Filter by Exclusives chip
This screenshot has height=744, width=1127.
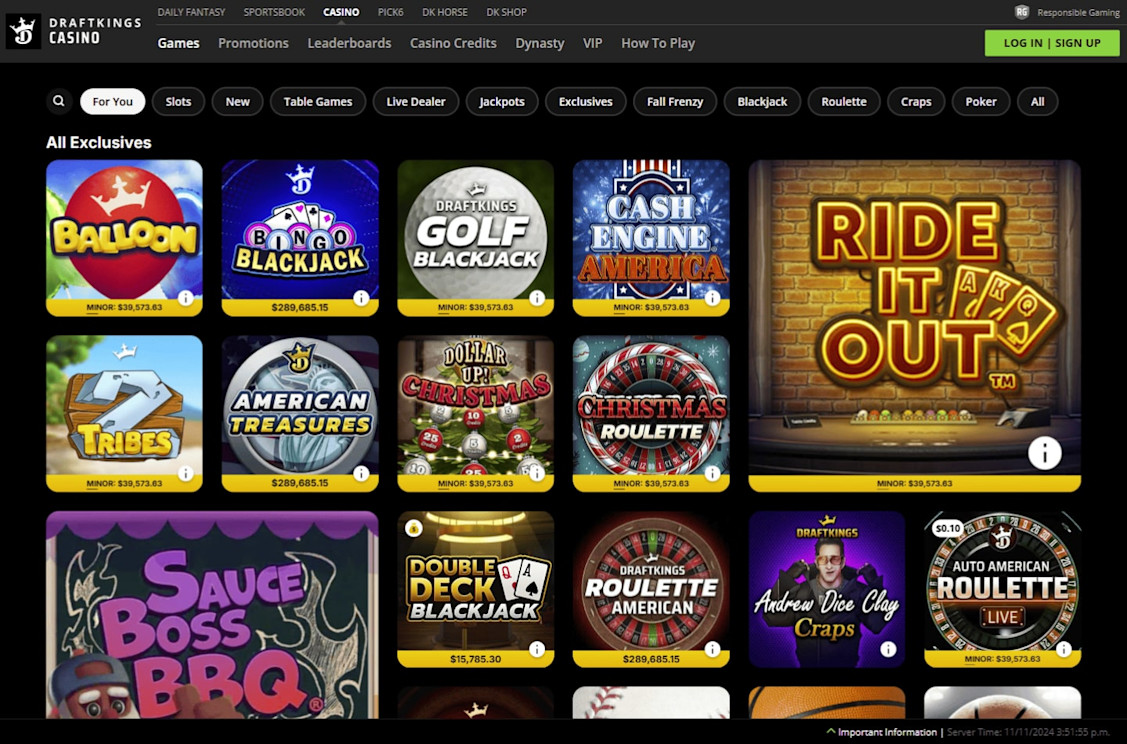586,101
